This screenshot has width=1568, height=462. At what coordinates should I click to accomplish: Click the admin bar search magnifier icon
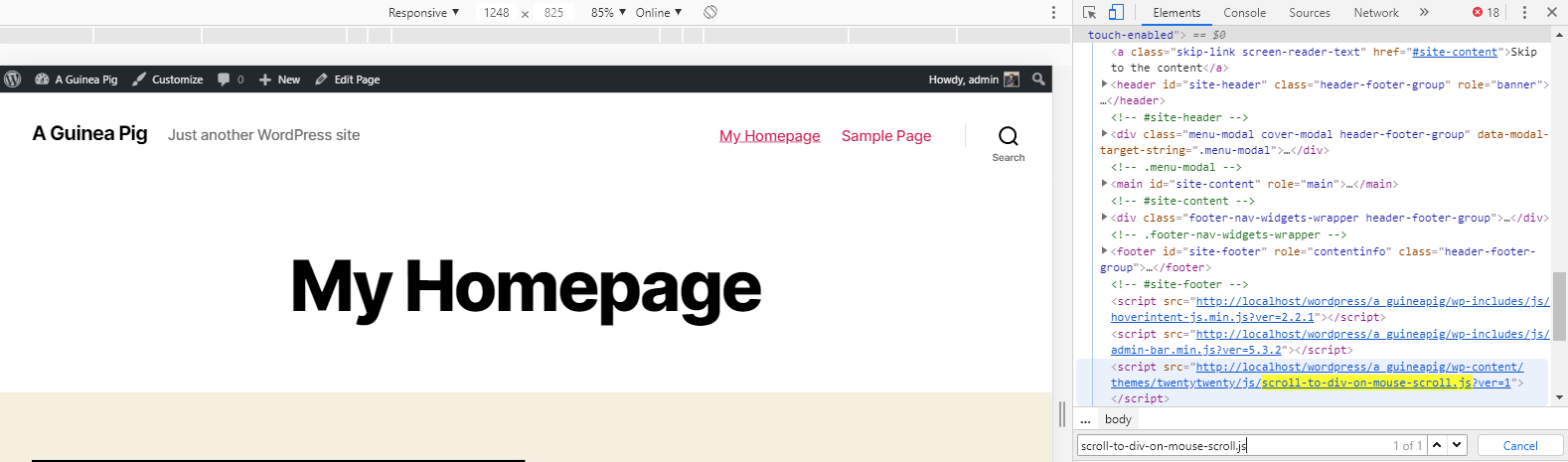[x=1038, y=79]
